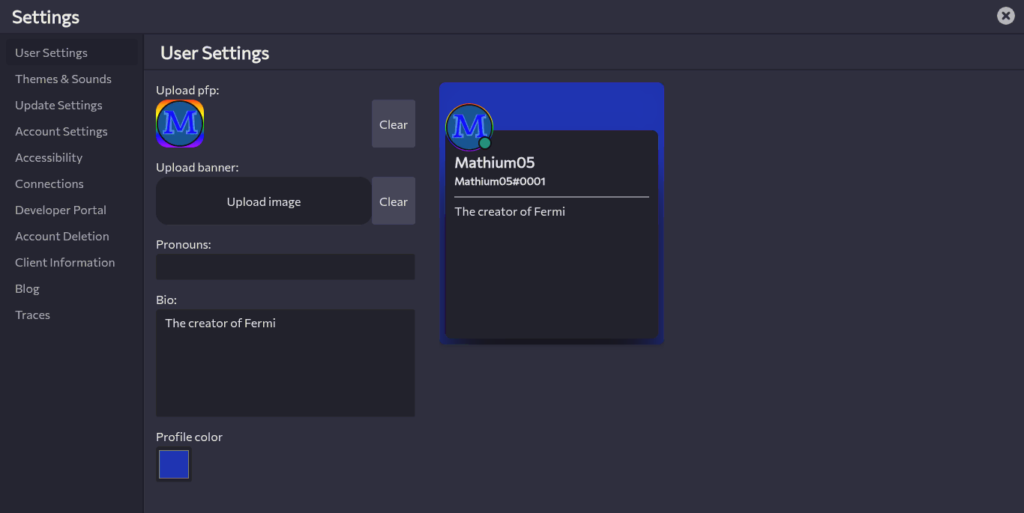Open the User Settings section
The height and width of the screenshot is (513, 1024).
[51, 53]
